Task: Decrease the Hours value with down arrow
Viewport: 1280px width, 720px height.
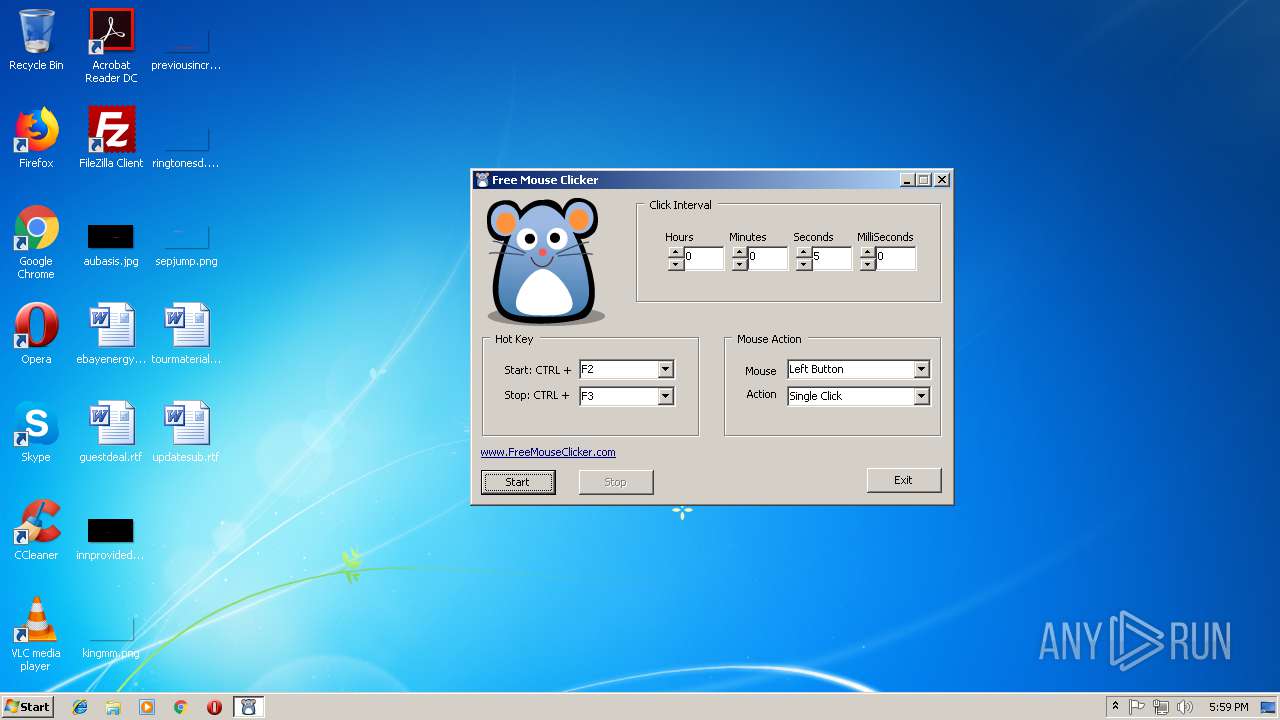Action: point(676,265)
